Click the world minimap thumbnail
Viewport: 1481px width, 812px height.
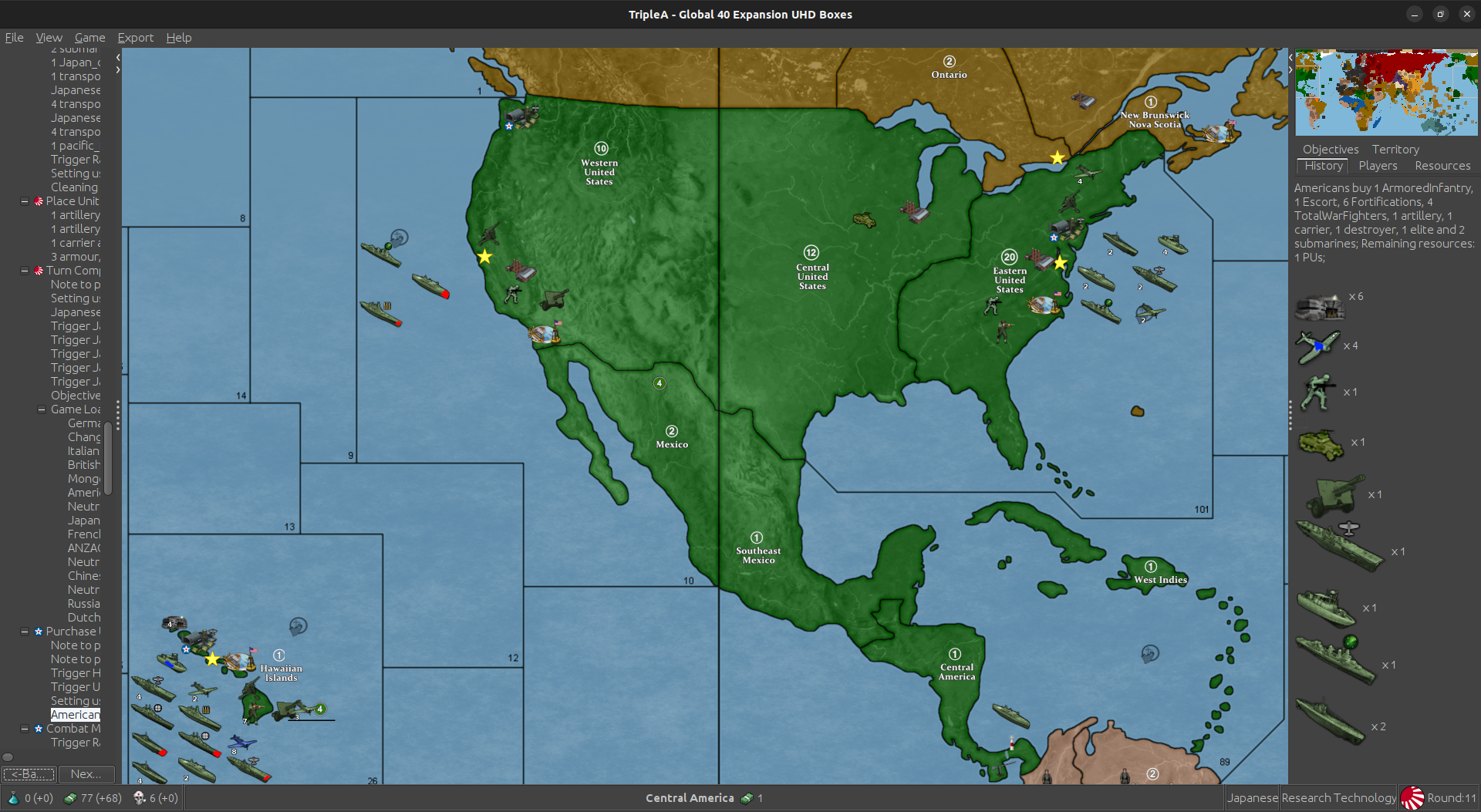(x=1386, y=93)
